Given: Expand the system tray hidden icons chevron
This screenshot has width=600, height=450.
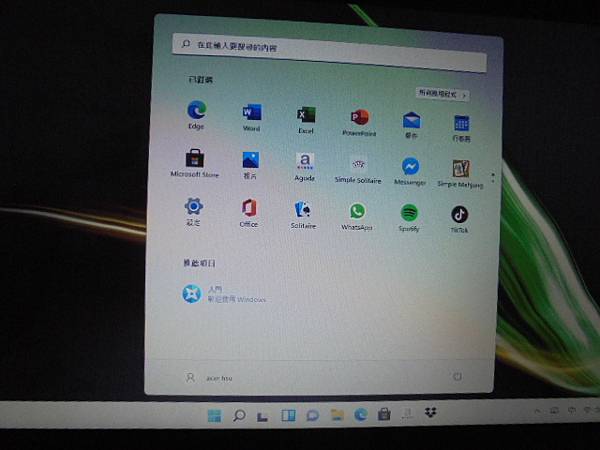Looking at the screenshot, I should click(x=537, y=411).
